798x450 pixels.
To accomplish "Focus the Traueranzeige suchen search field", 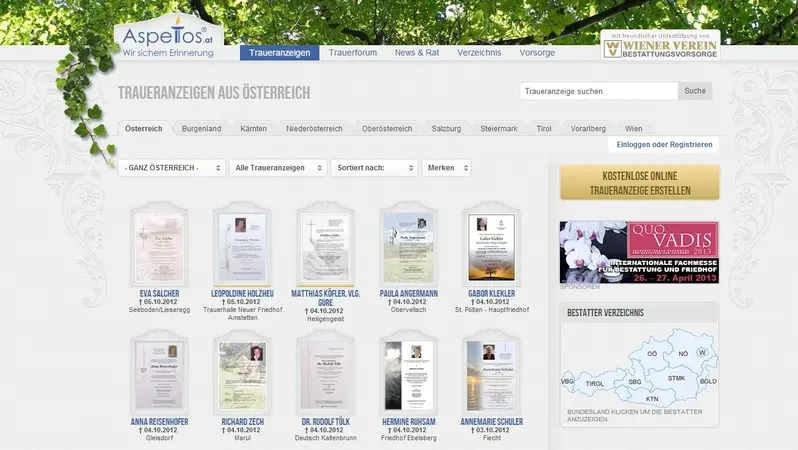I will tap(599, 91).
